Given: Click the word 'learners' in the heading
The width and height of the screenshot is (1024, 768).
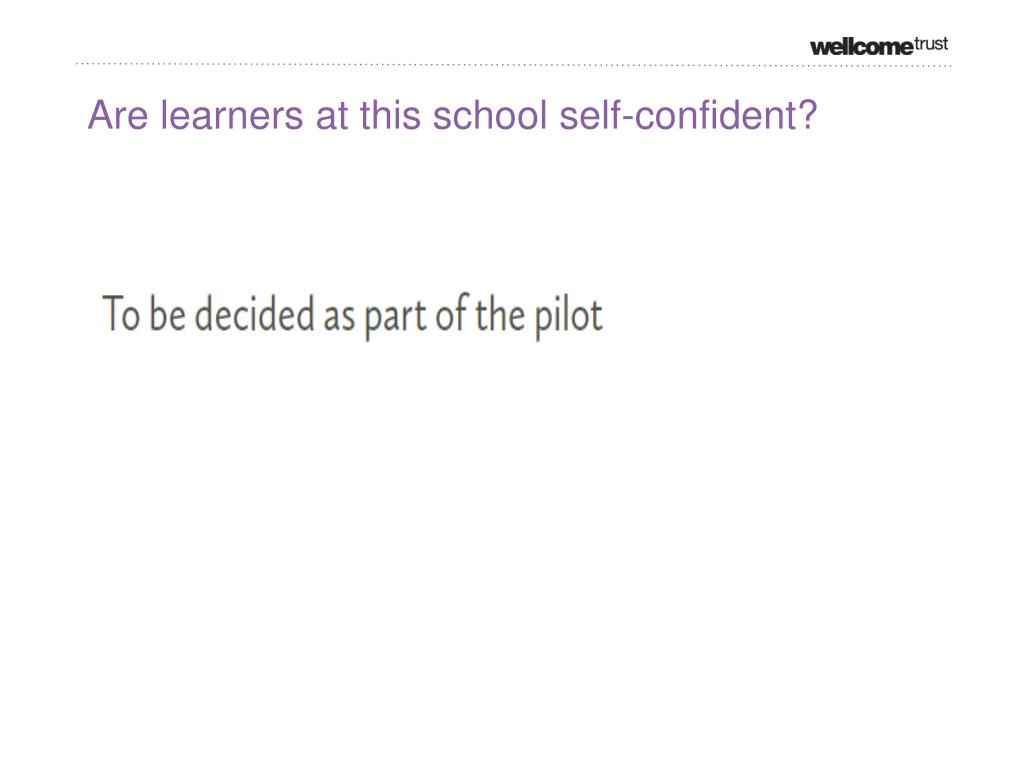Looking at the screenshot, I should (x=232, y=116).
